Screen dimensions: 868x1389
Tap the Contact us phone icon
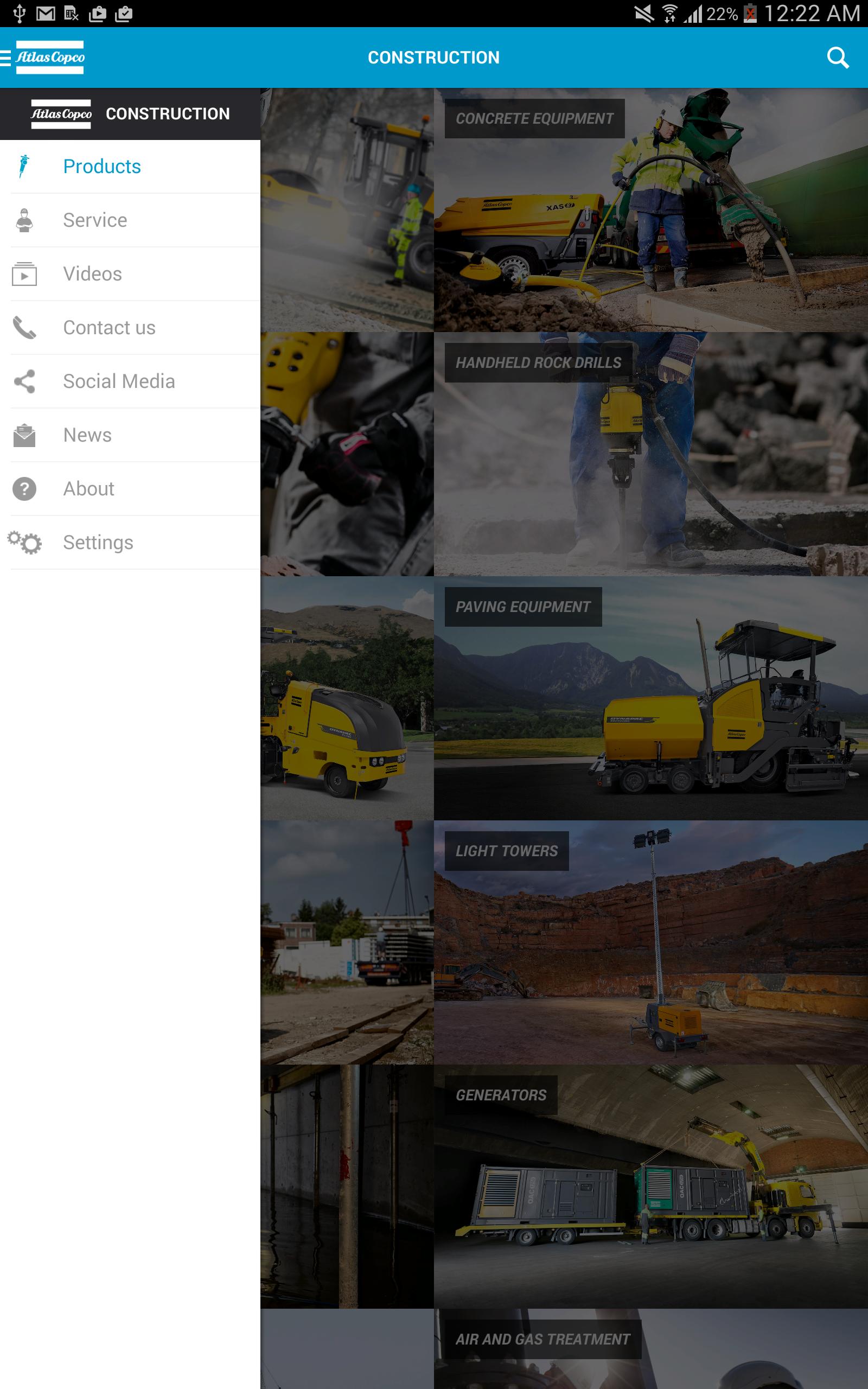click(x=24, y=328)
